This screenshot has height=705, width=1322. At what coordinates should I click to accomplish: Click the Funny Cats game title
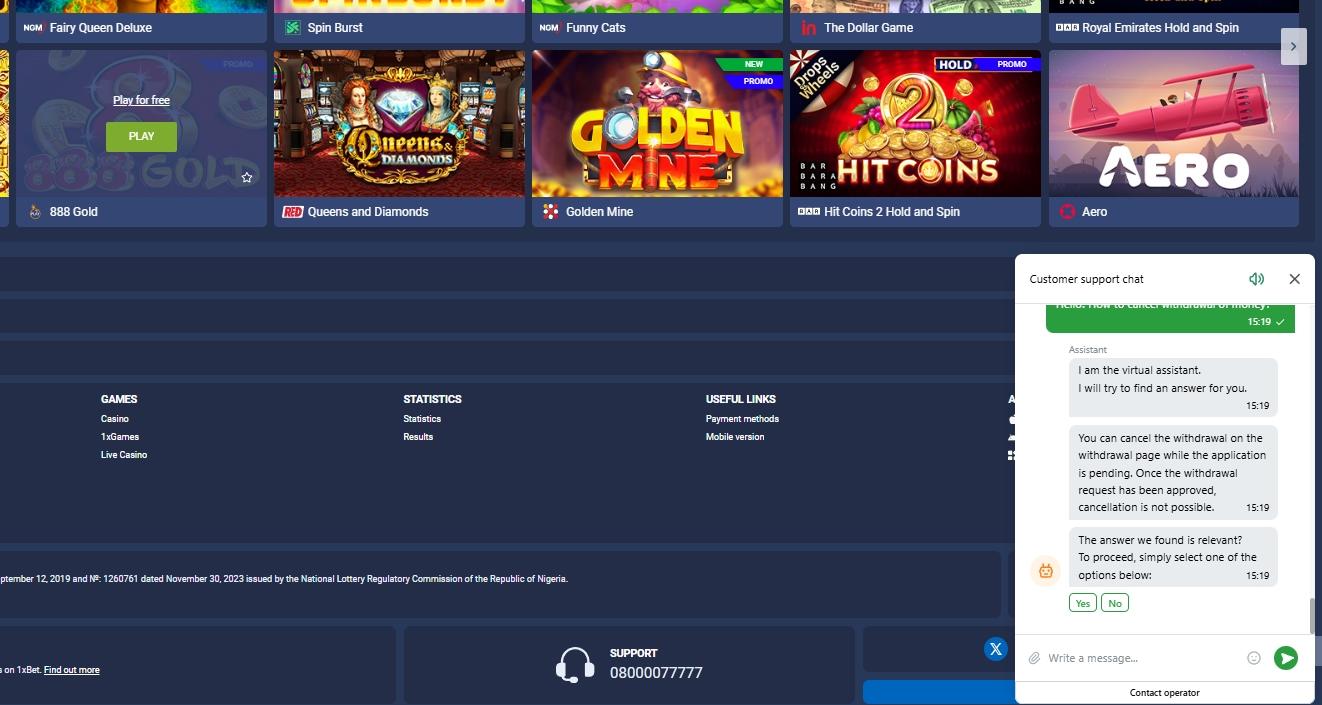click(596, 28)
